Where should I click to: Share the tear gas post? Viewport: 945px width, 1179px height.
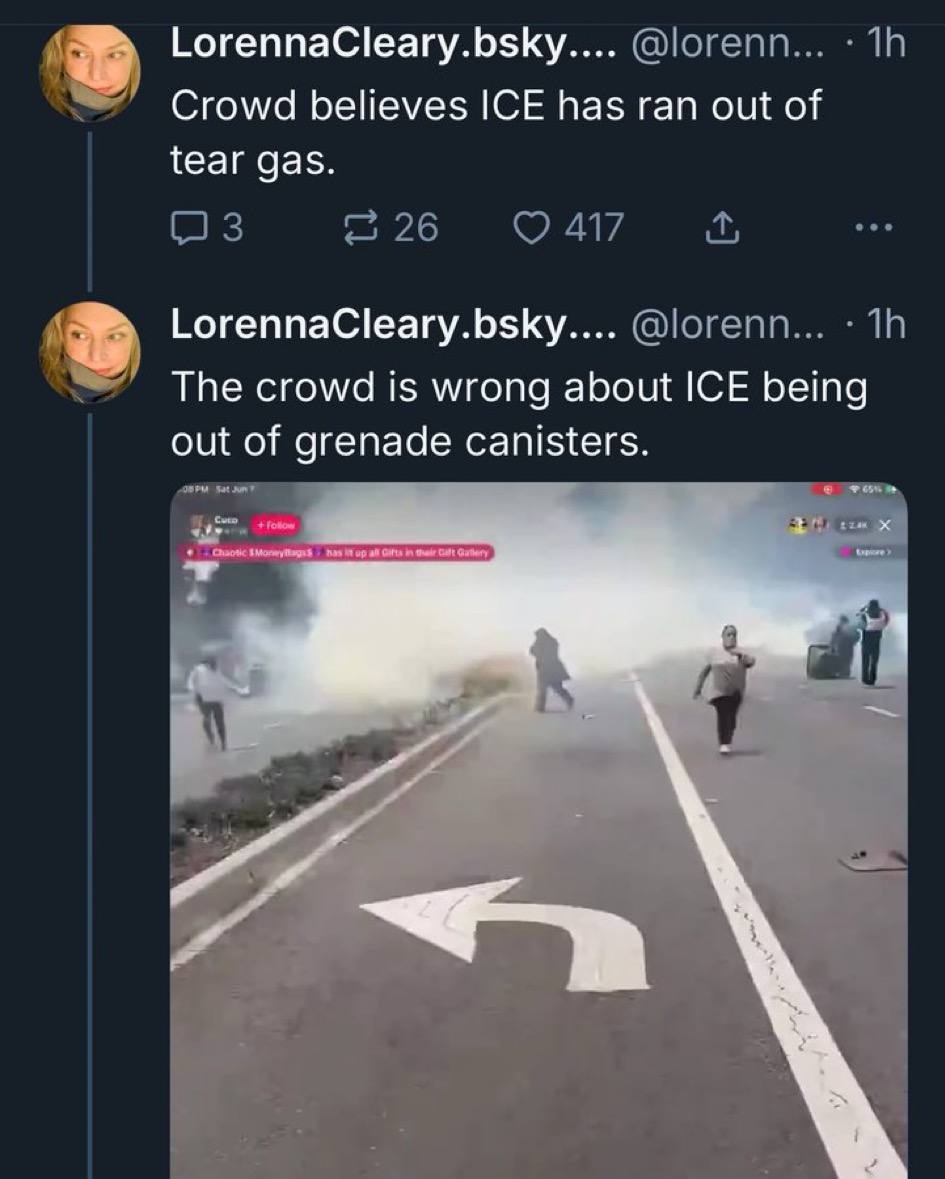(x=722, y=230)
